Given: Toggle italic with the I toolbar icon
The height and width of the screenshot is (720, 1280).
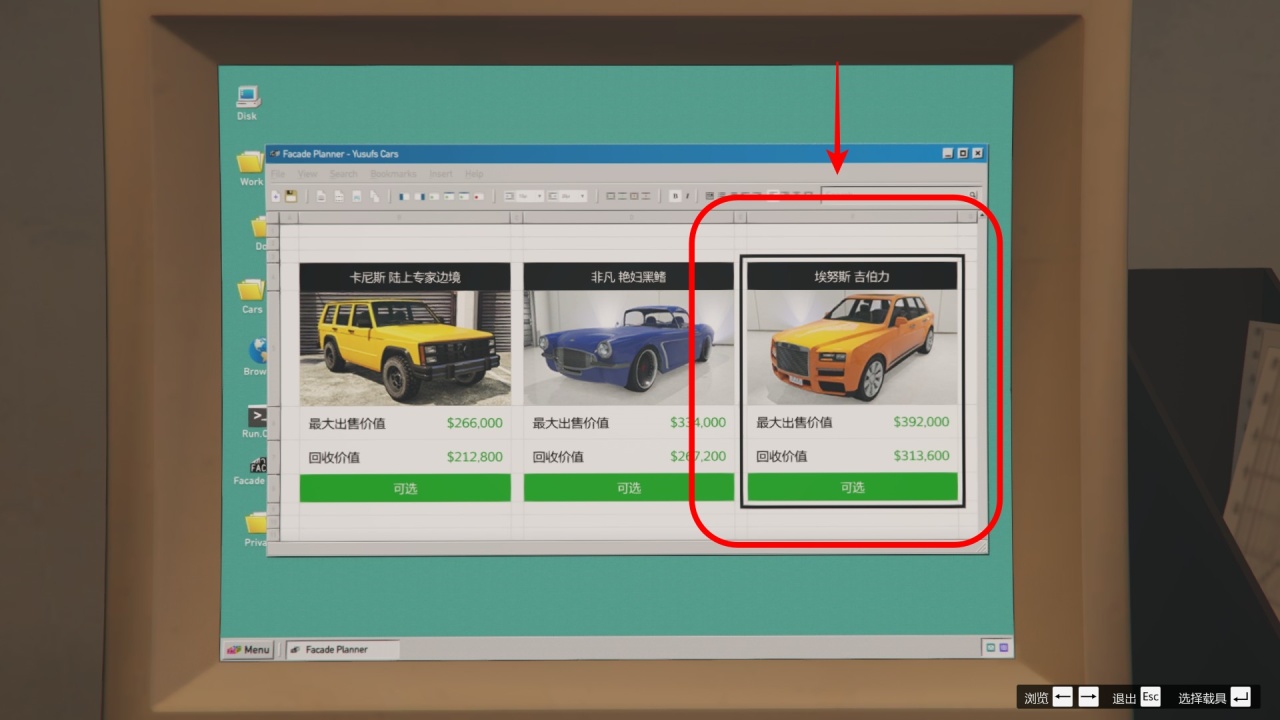Looking at the screenshot, I should pyautogui.click(x=688, y=196).
